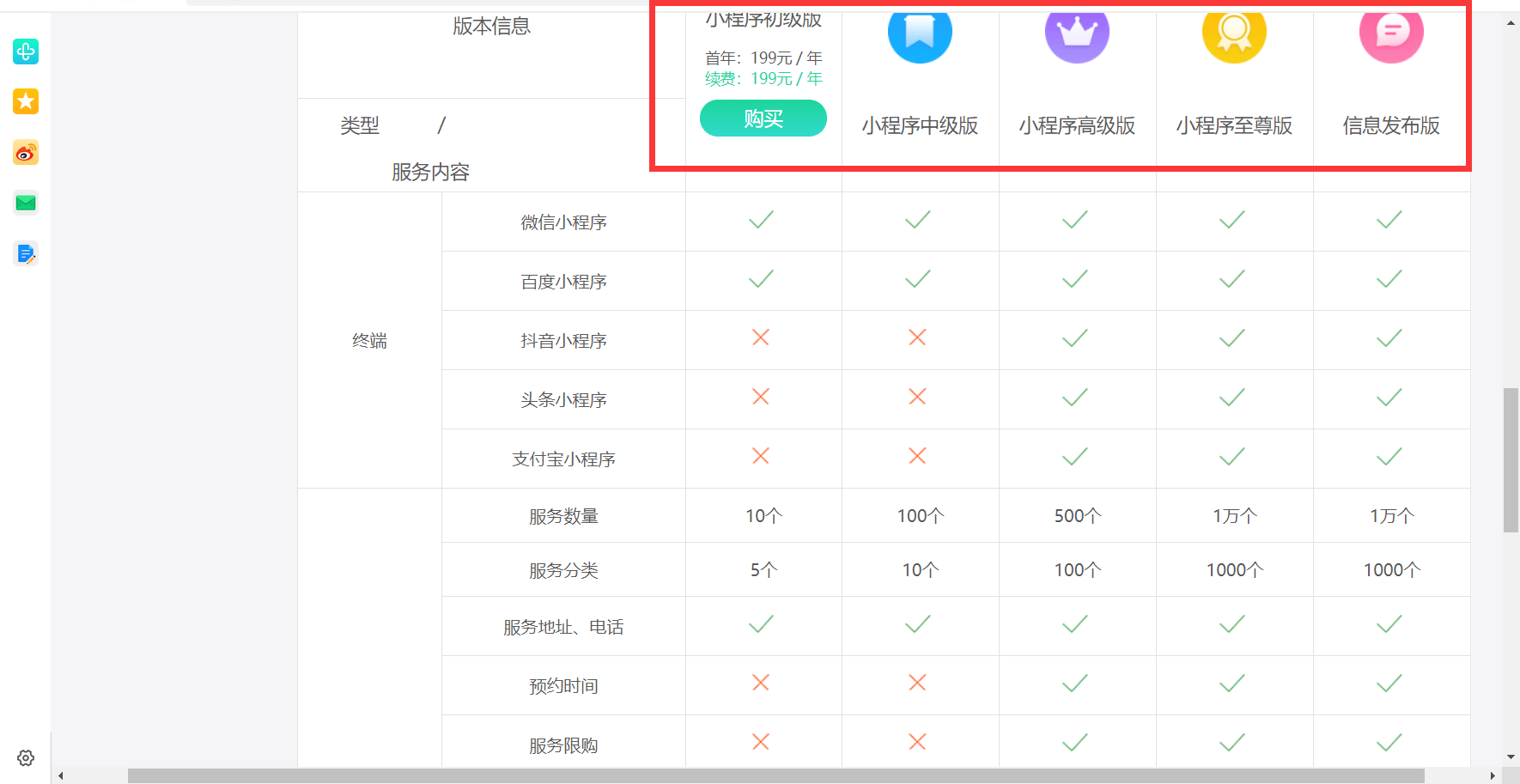
Task: Open Weibo sharing from the left sidebar
Action: (x=26, y=152)
